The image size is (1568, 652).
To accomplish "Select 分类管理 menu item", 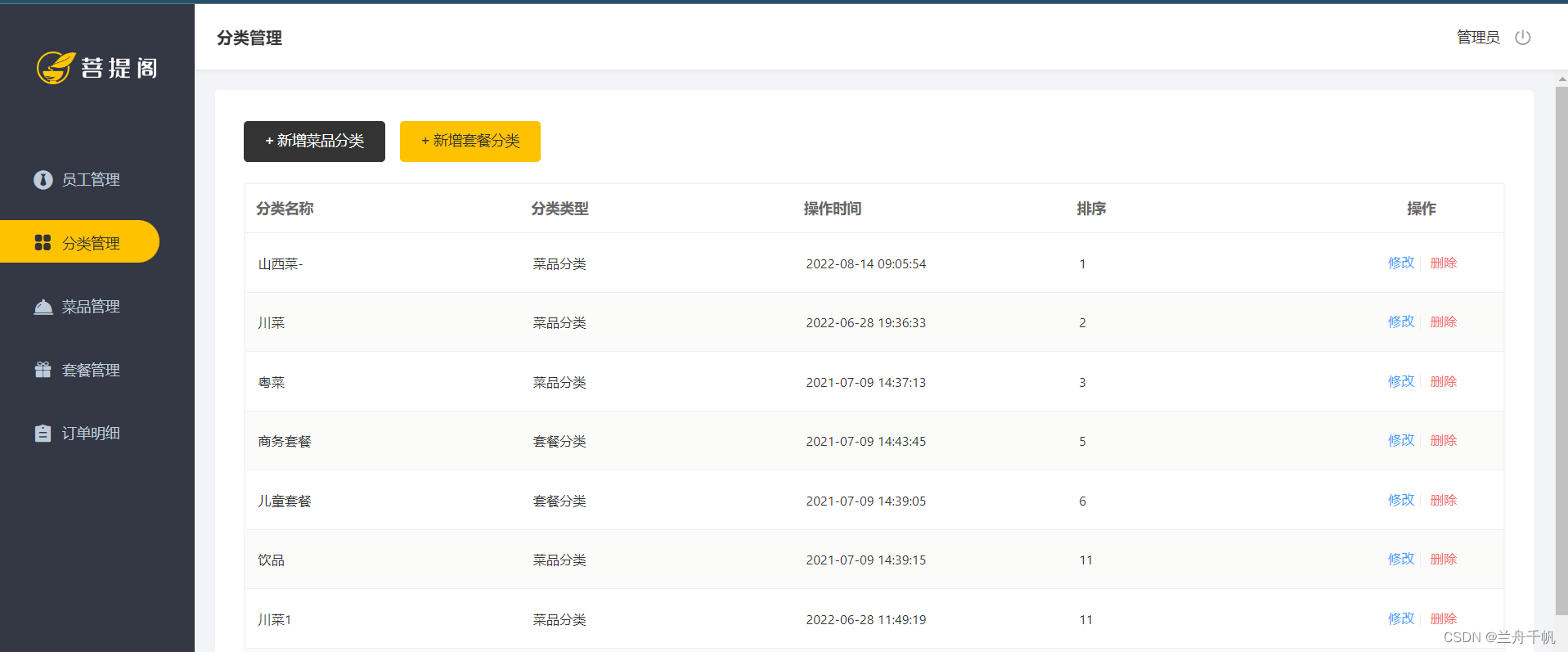I will click(79, 242).
